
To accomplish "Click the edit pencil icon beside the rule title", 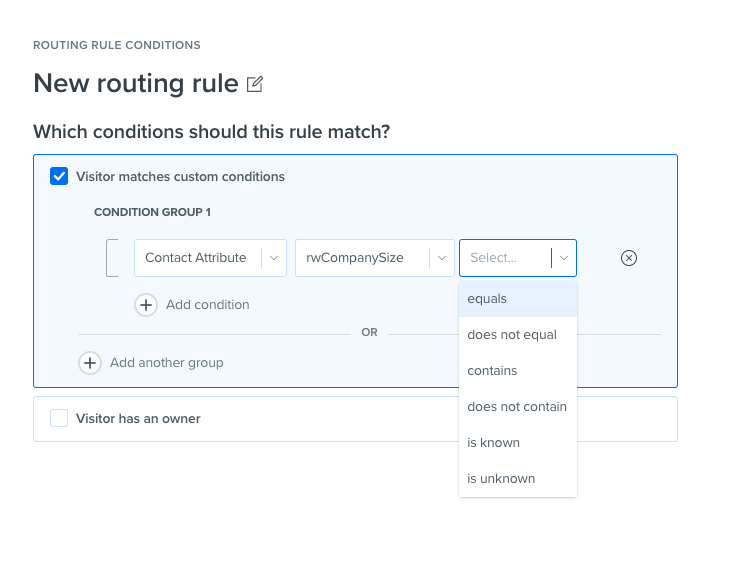I will [255, 84].
